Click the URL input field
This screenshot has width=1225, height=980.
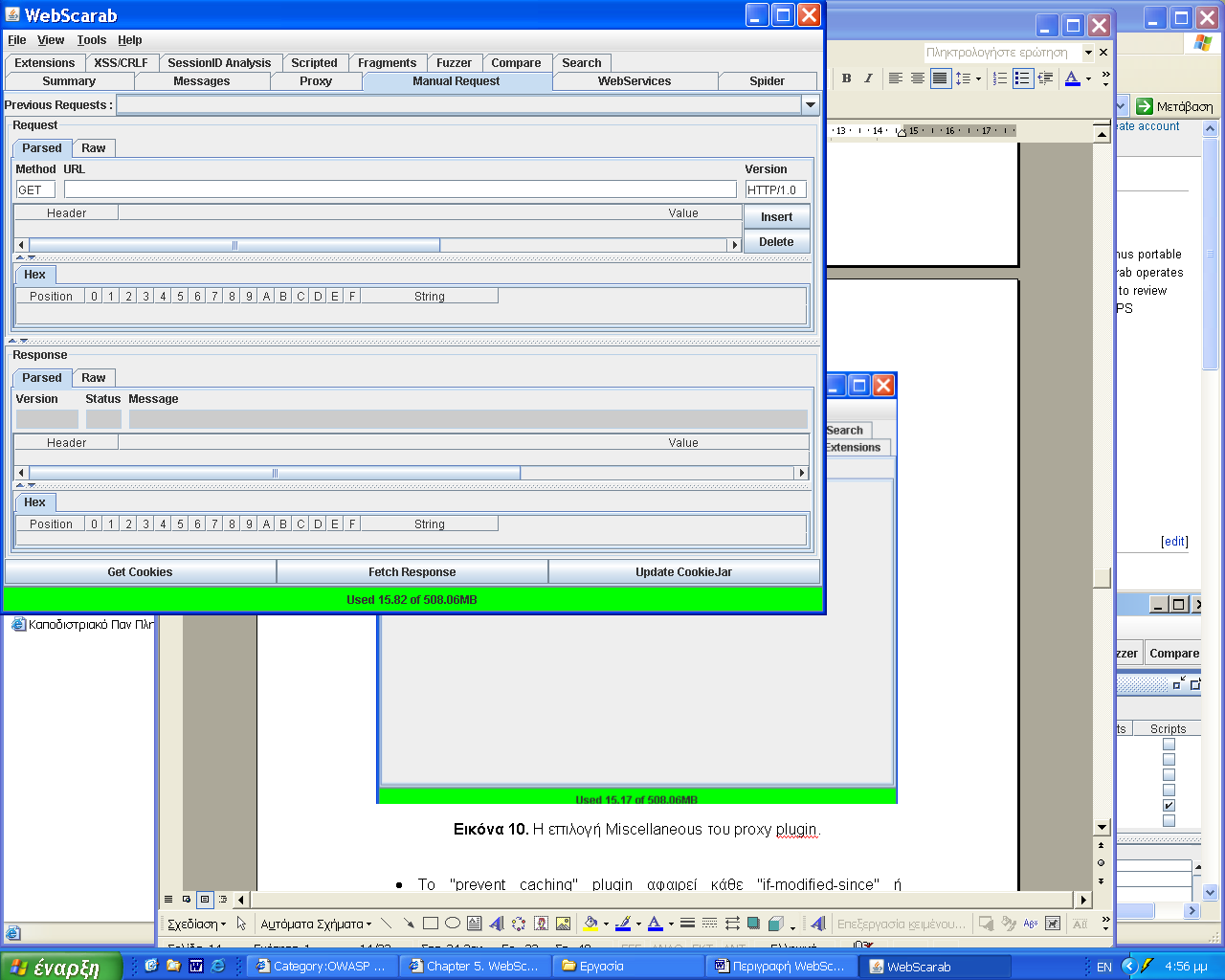(400, 189)
